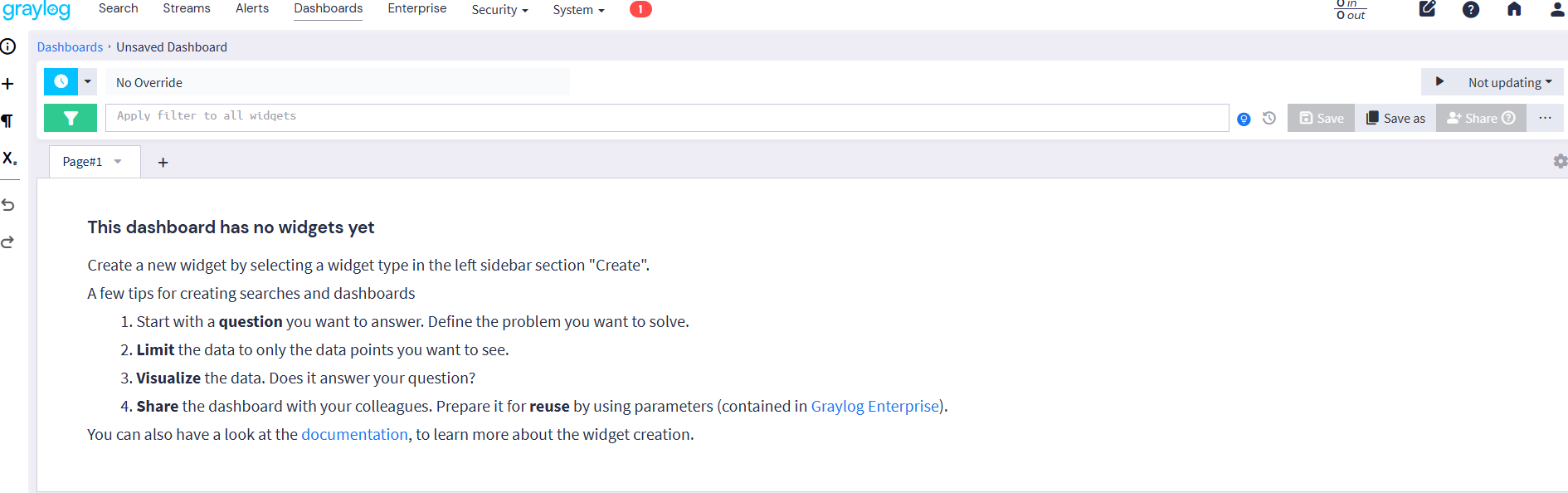The height and width of the screenshot is (493, 1568).
Task: Click the Redo arrow in left sidebar
Action: click(8, 242)
